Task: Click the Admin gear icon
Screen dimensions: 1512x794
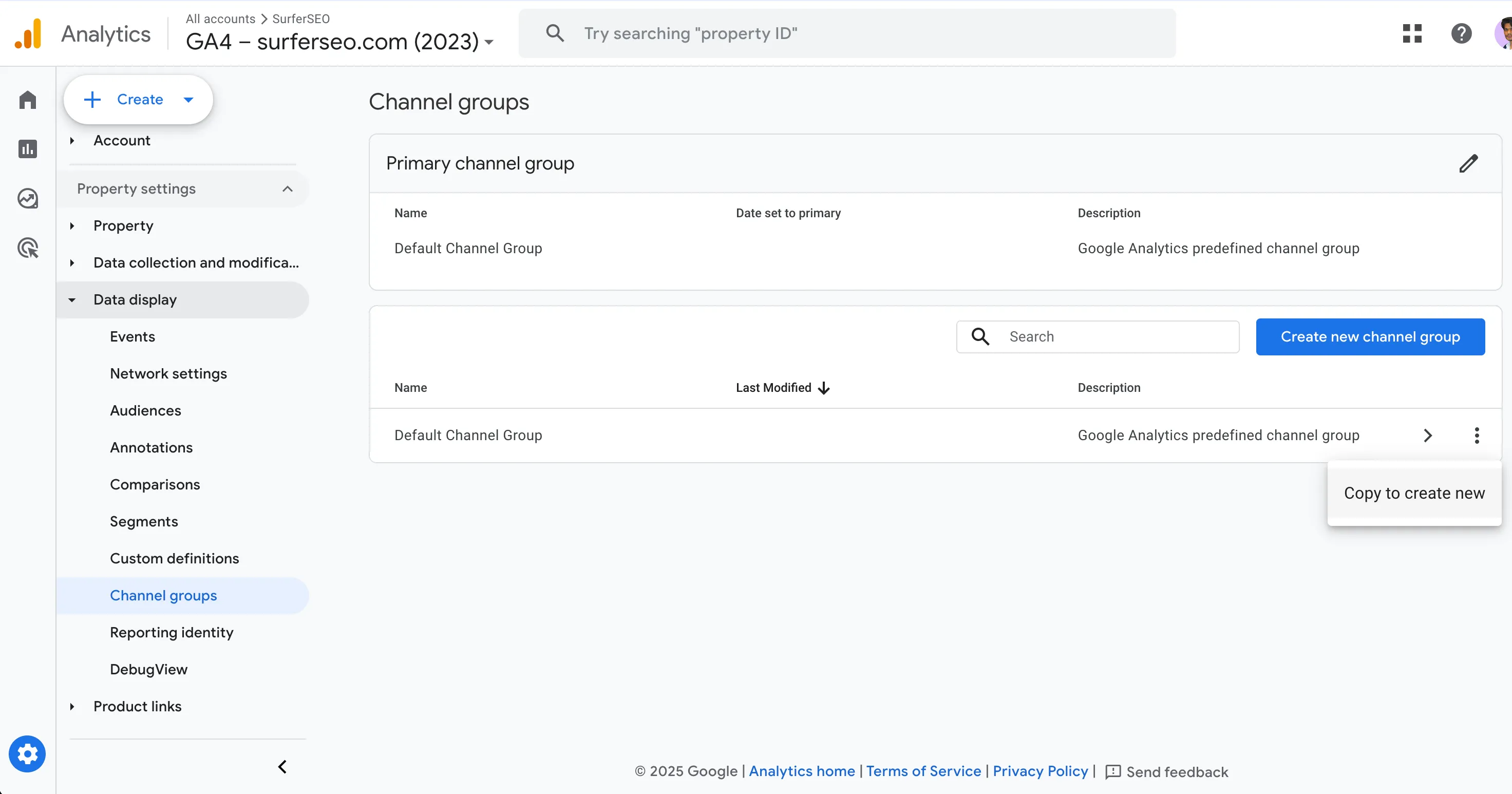Action: pos(27,753)
